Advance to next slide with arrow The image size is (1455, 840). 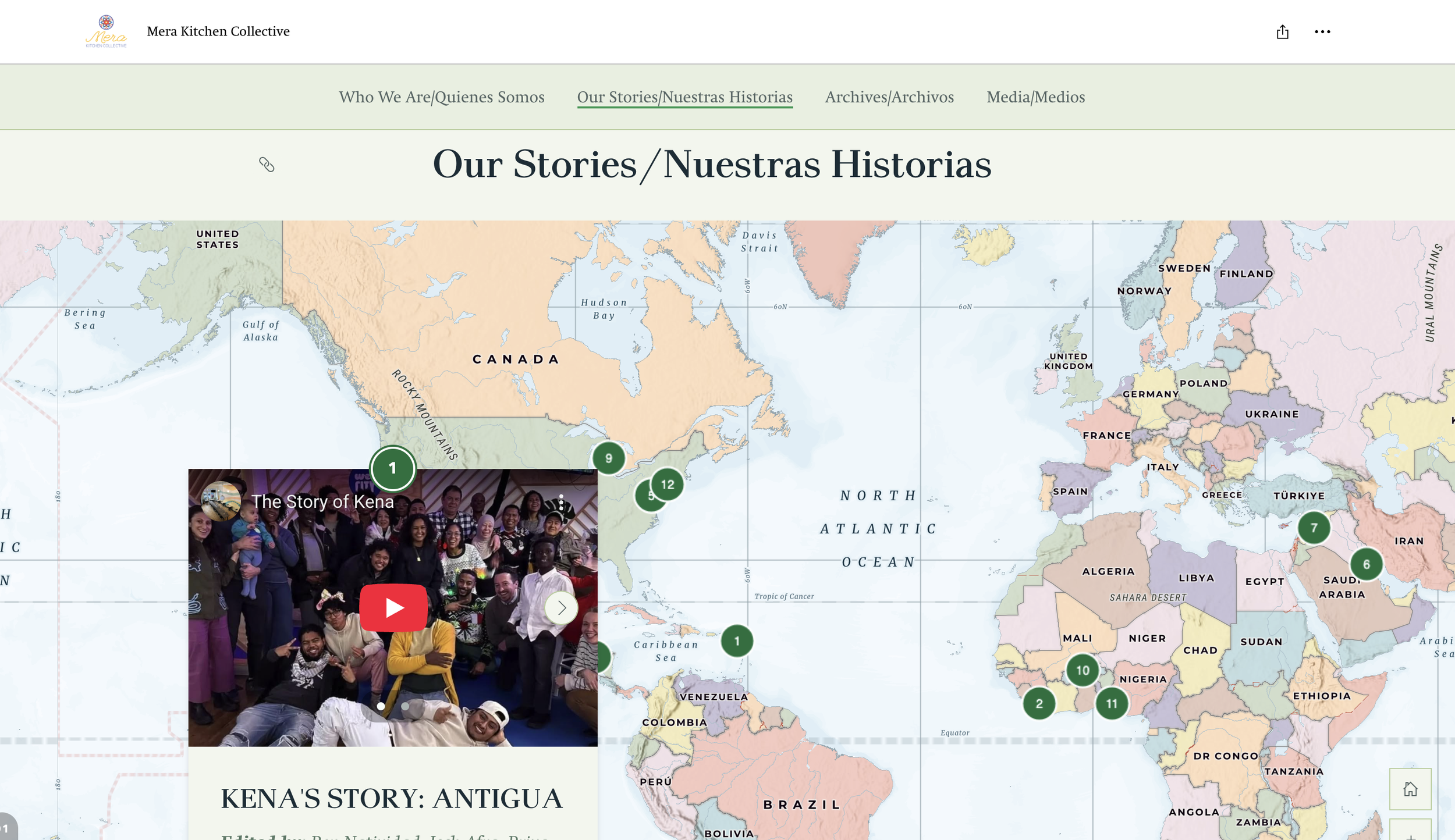pyautogui.click(x=561, y=608)
